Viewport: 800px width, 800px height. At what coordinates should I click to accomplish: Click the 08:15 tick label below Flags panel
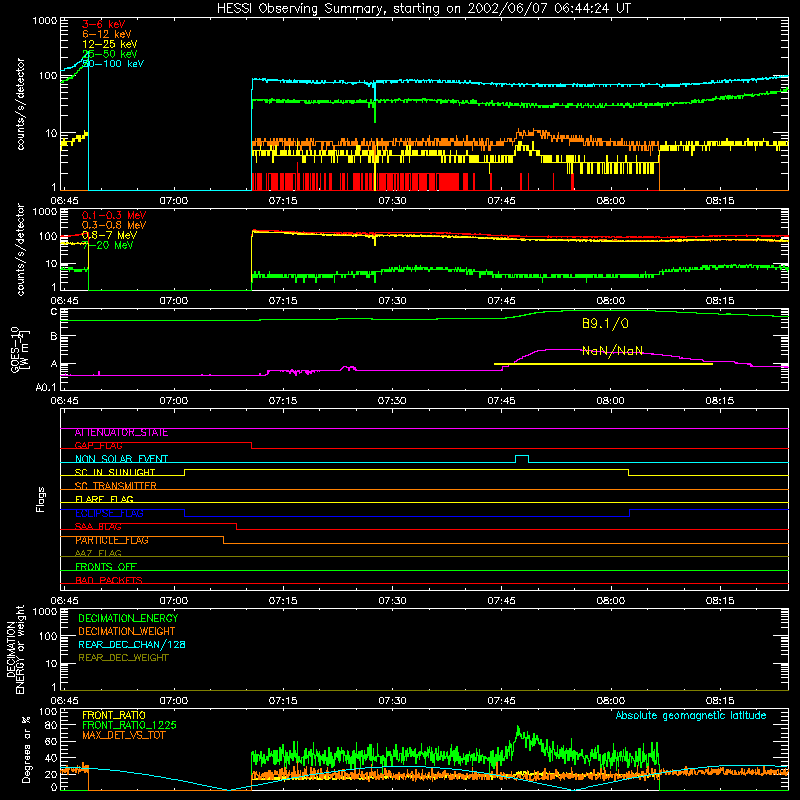(x=719, y=601)
